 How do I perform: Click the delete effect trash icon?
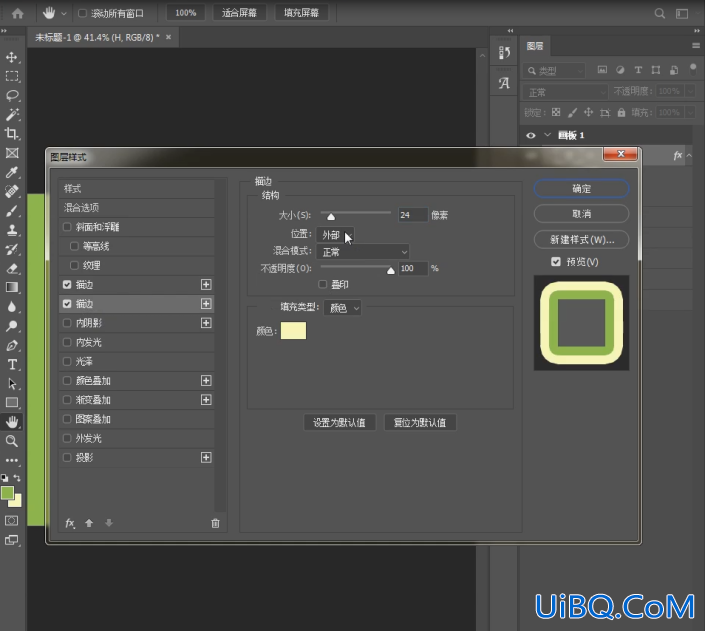(215, 524)
